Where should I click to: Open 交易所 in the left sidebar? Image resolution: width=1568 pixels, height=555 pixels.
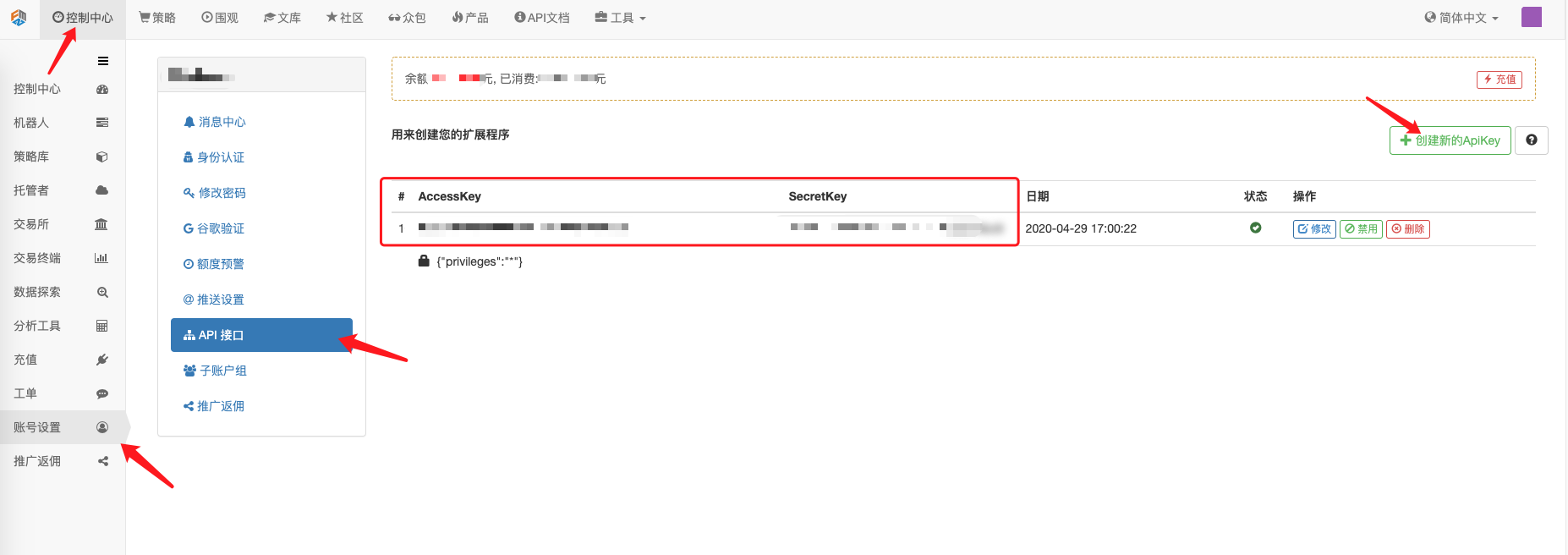coord(31,224)
